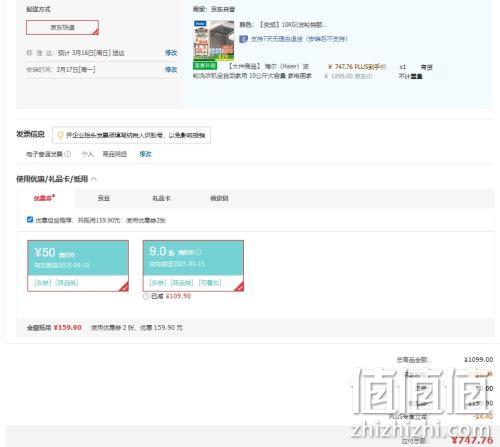Switch to the 领货码 tab
Viewport: 500px width, 447px height.
[219, 198]
